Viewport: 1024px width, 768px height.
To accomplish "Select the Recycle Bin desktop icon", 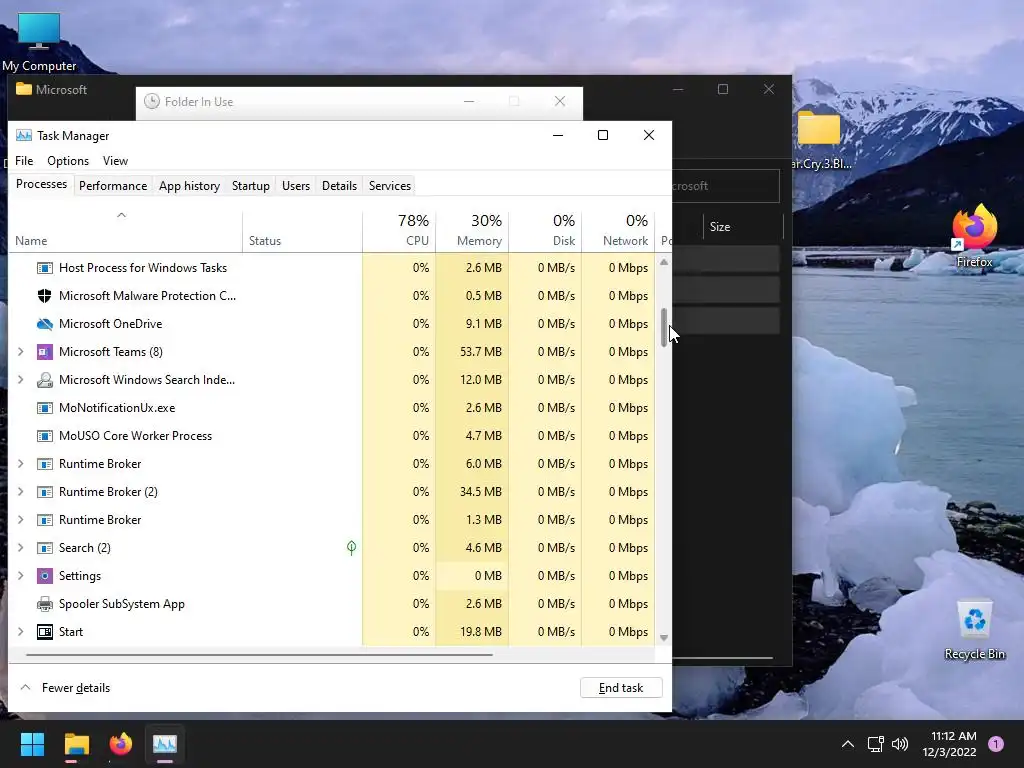I will [974, 631].
